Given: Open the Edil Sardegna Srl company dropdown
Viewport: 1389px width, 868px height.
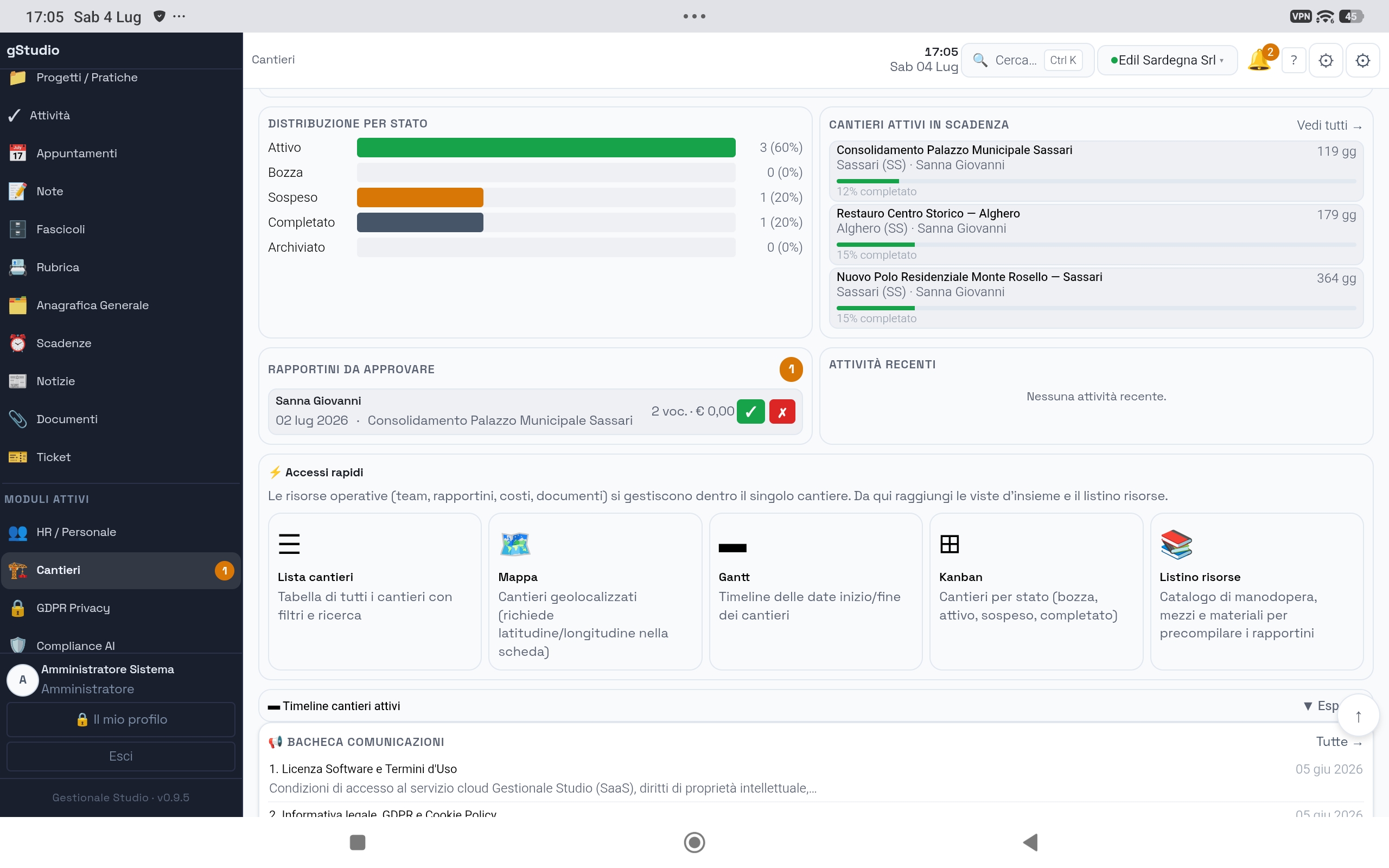Looking at the screenshot, I should pyautogui.click(x=1168, y=60).
